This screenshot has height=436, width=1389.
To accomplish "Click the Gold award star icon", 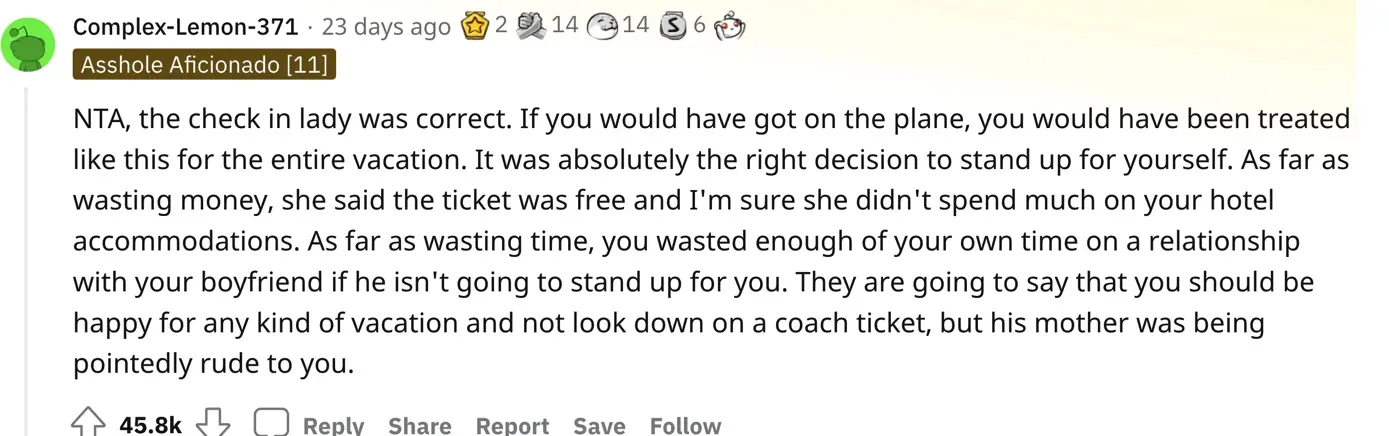I will (x=474, y=27).
